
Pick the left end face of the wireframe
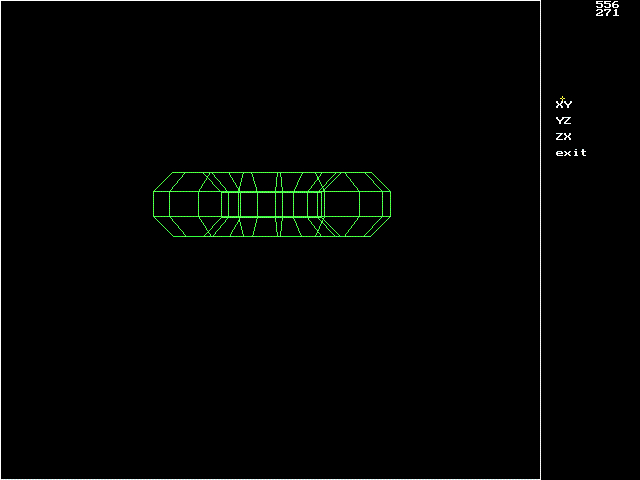click(161, 204)
